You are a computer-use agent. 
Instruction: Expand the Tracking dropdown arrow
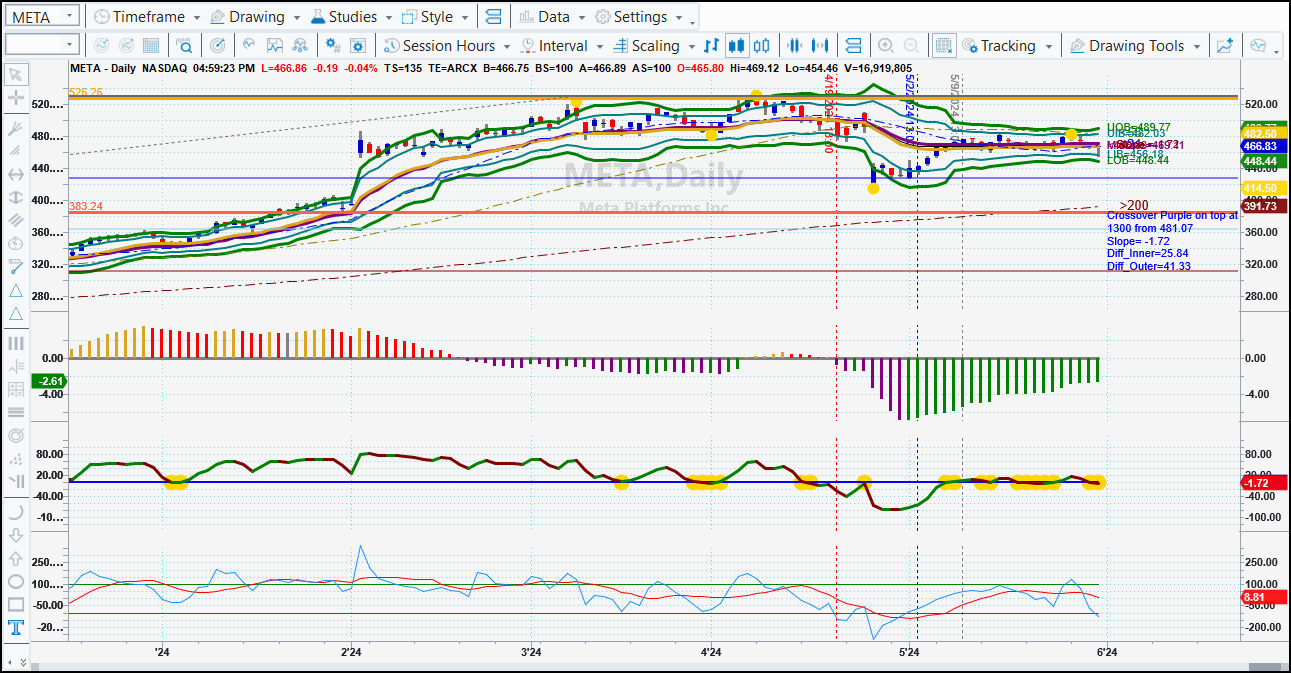(x=1047, y=46)
